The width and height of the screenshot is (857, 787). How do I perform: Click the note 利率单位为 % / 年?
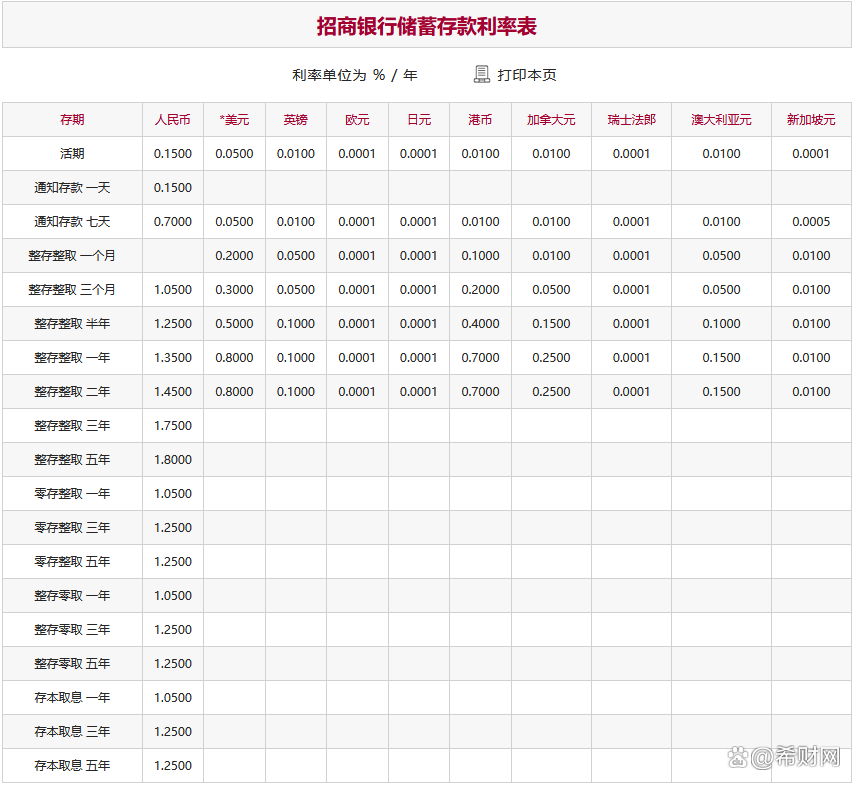point(355,75)
